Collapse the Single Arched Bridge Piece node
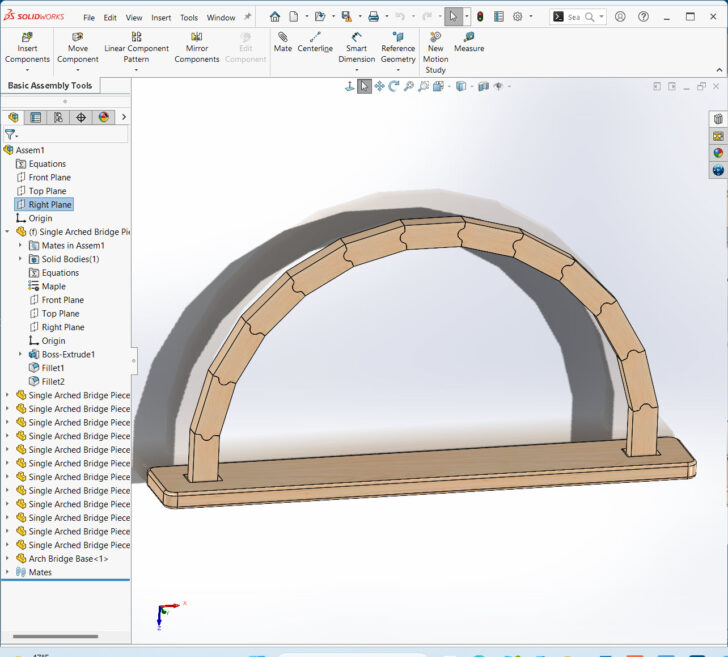 click(8, 232)
